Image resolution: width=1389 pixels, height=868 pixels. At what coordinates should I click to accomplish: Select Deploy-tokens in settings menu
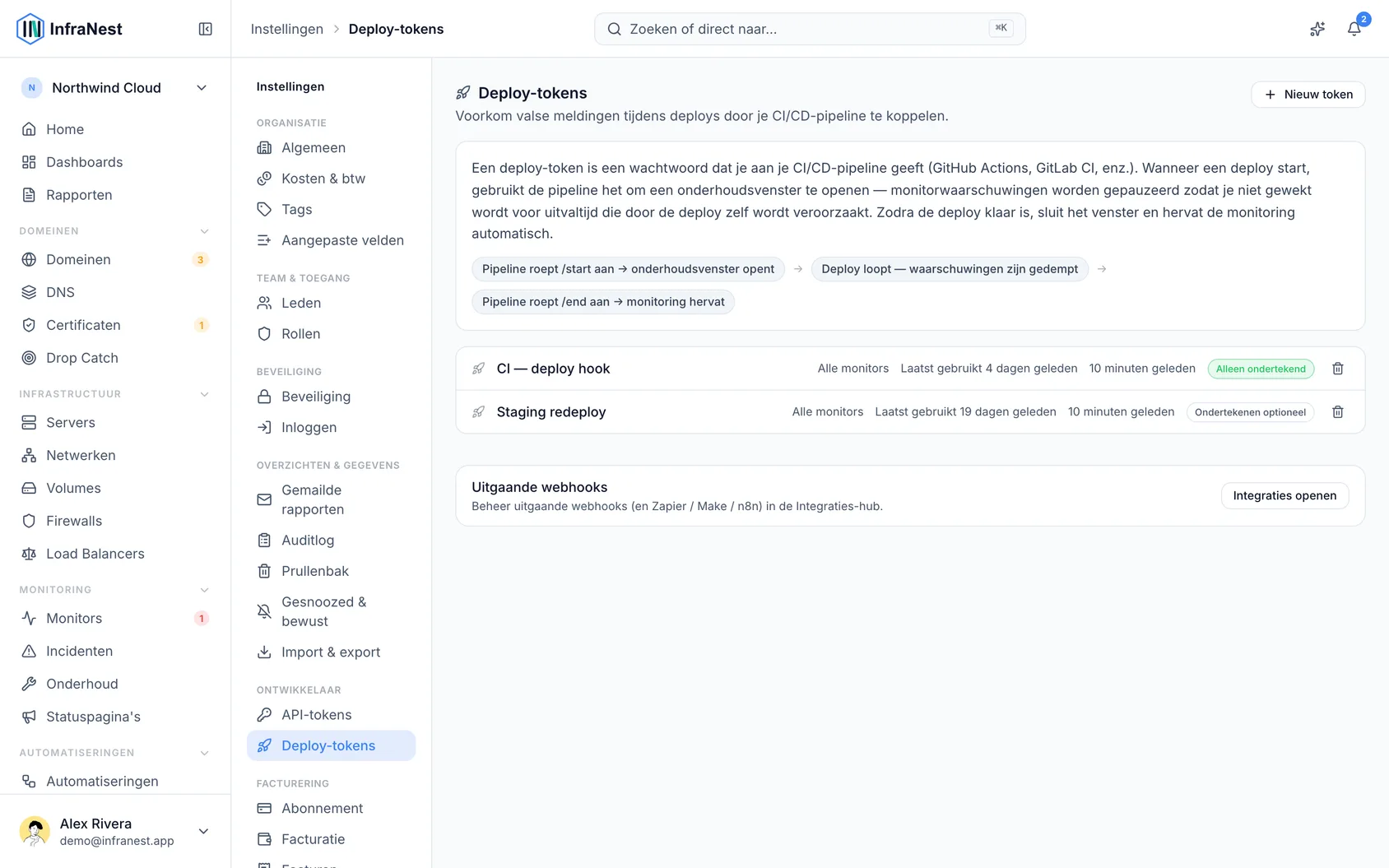[331, 745]
